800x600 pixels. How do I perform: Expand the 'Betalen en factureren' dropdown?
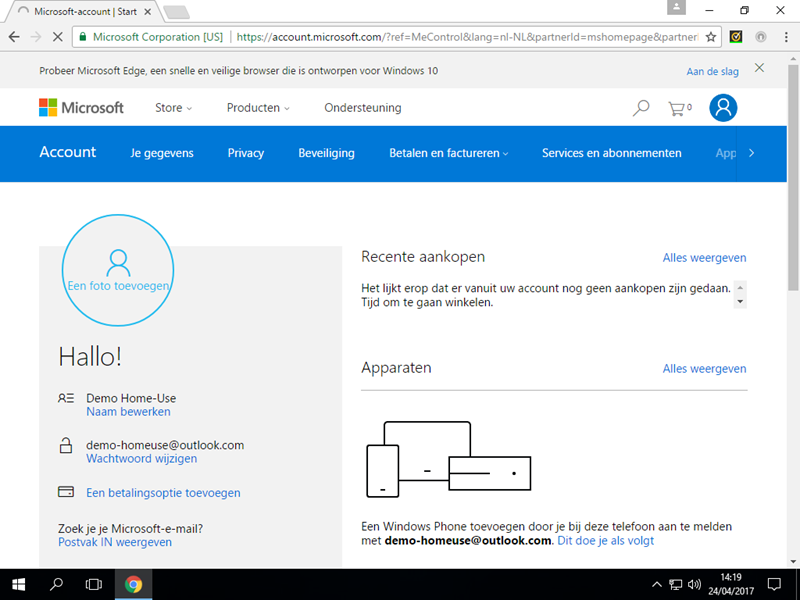tap(448, 153)
